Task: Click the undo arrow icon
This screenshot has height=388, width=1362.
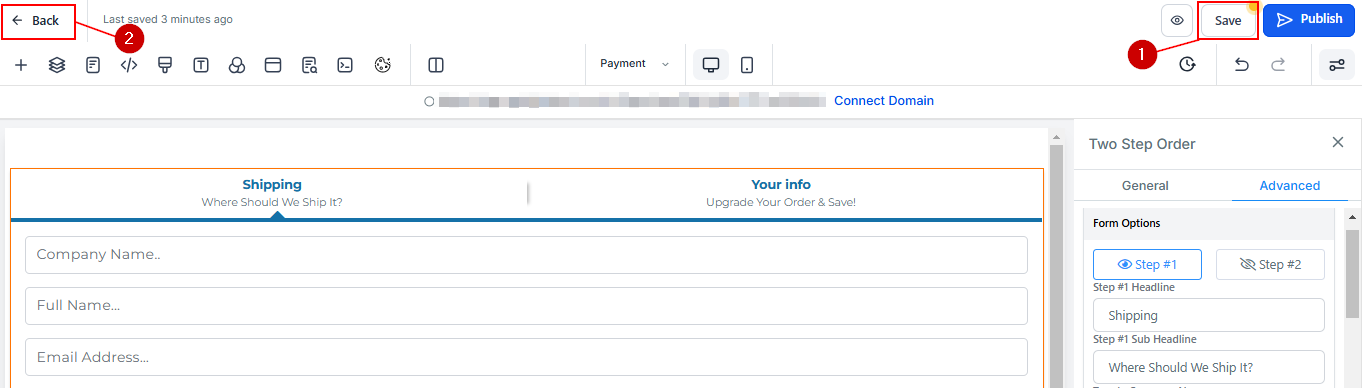Action: pos(1241,64)
